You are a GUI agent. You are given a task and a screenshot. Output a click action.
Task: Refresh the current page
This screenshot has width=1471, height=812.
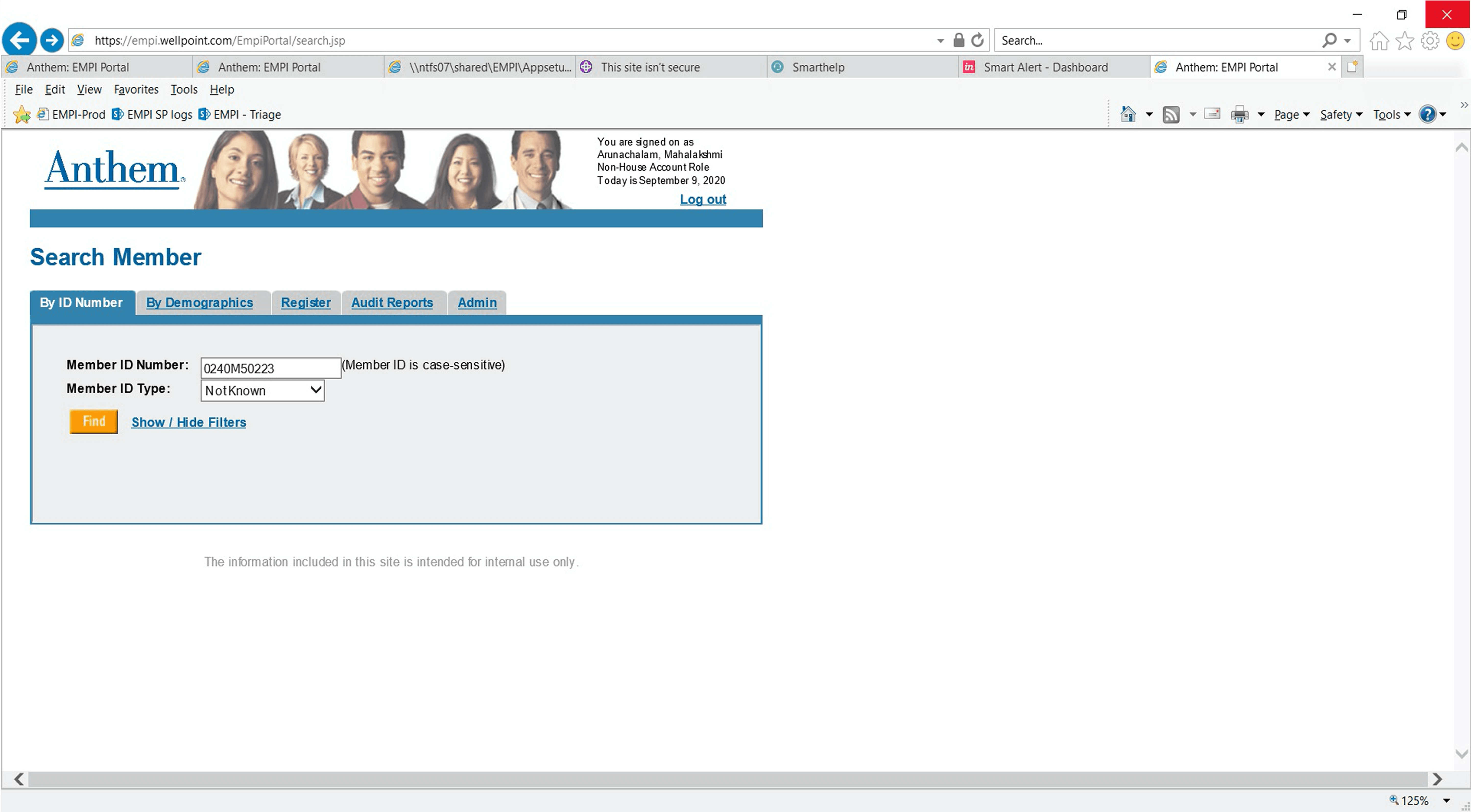click(x=977, y=40)
